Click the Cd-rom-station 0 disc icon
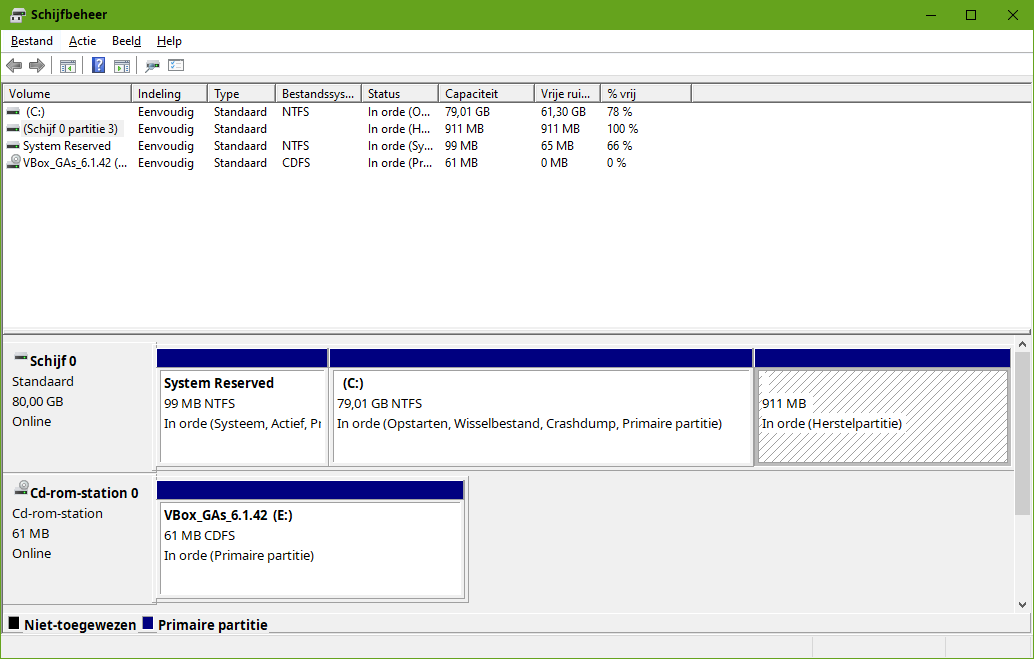Viewport: 1034px width, 659px height. pos(21,490)
